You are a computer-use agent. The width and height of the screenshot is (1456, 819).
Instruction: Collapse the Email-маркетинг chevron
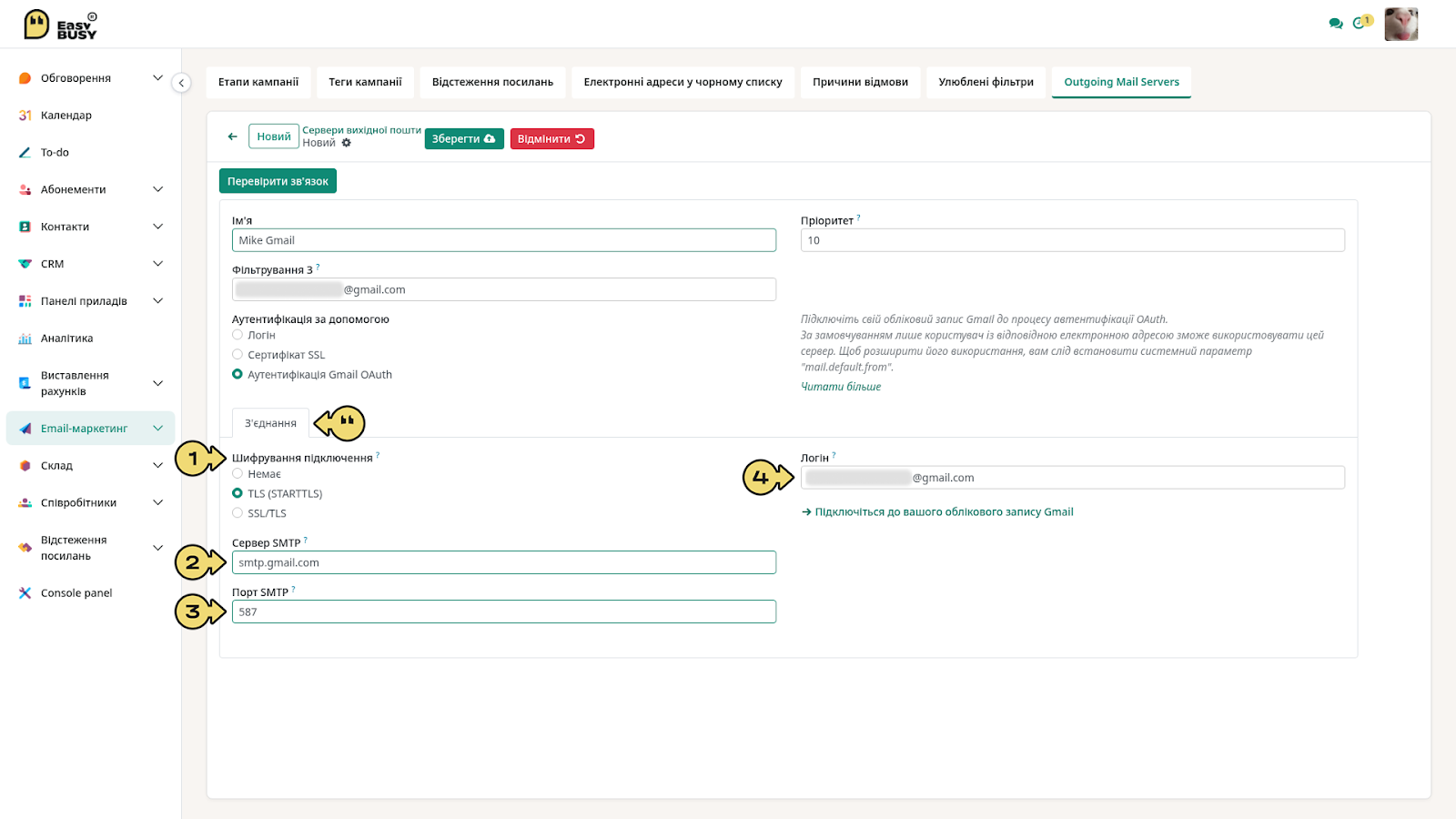click(x=157, y=429)
